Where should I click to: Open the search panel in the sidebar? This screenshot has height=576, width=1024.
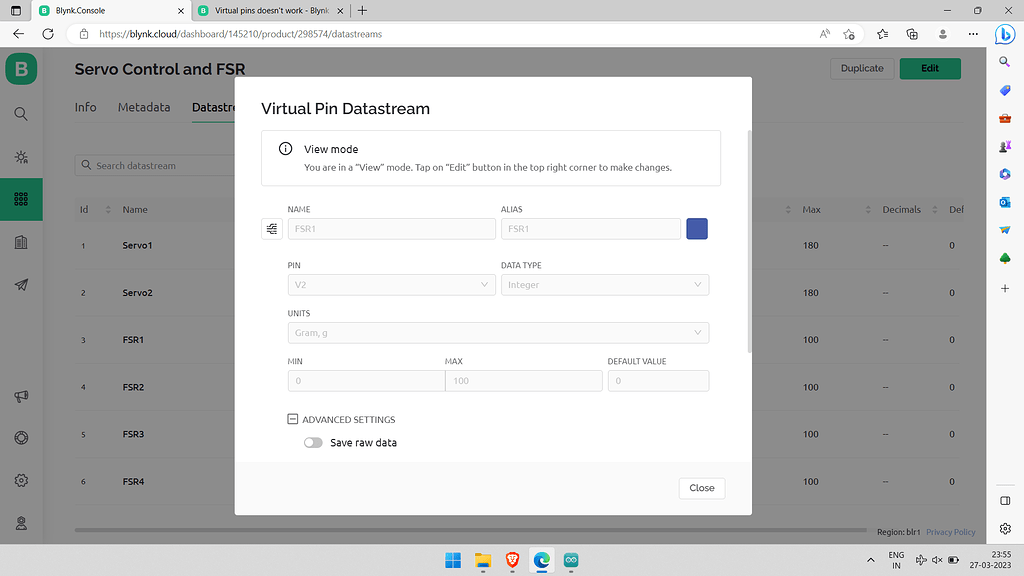click(20, 113)
